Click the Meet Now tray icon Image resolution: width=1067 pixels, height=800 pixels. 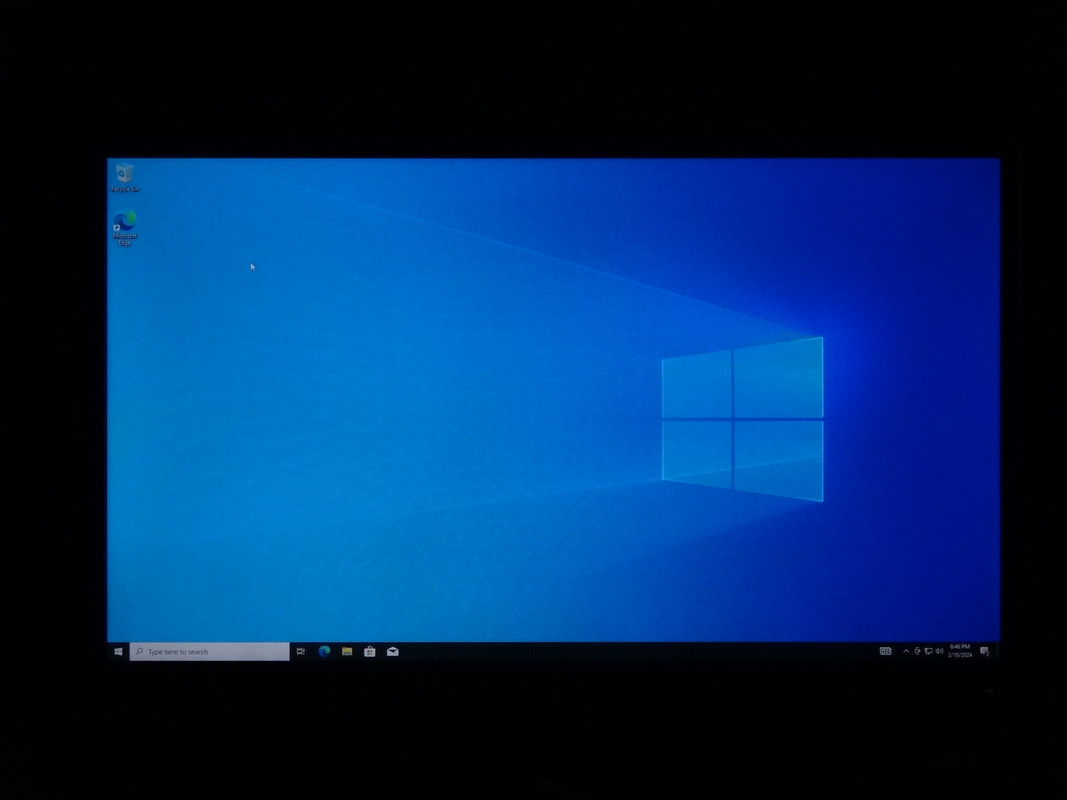pyautogui.click(x=917, y=651)
